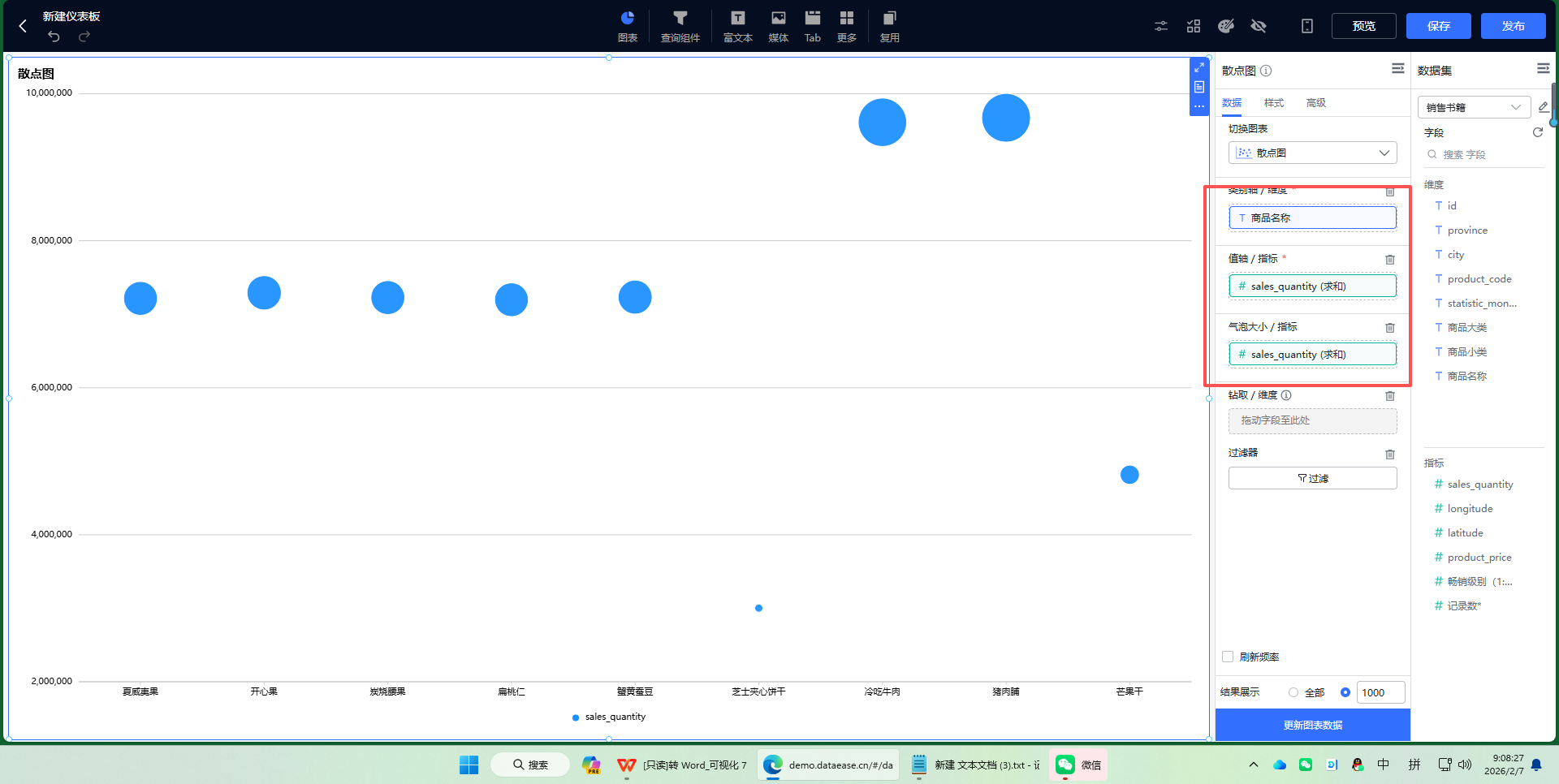Switch to the 高级 tab
Image resolution: width=1559 pixels, height=784 pixels.
(x=1316, y=103)
